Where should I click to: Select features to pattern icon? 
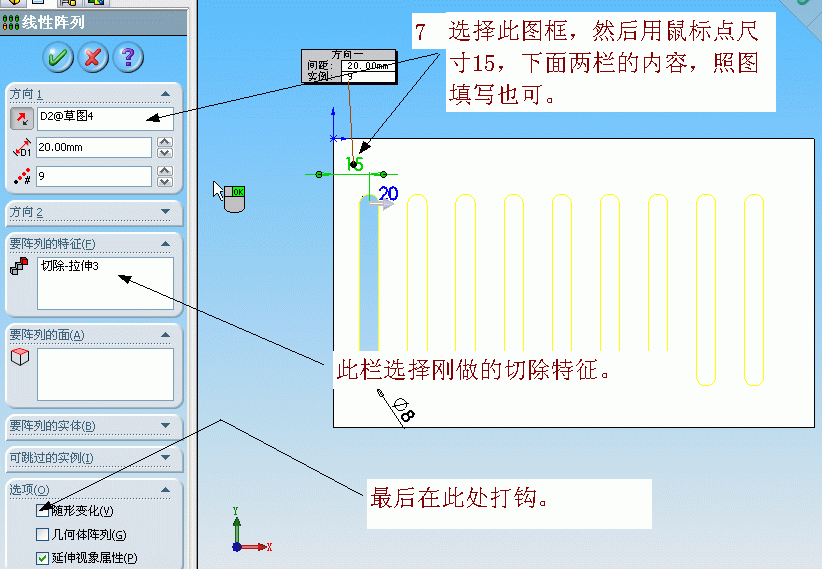pos(19,266)
